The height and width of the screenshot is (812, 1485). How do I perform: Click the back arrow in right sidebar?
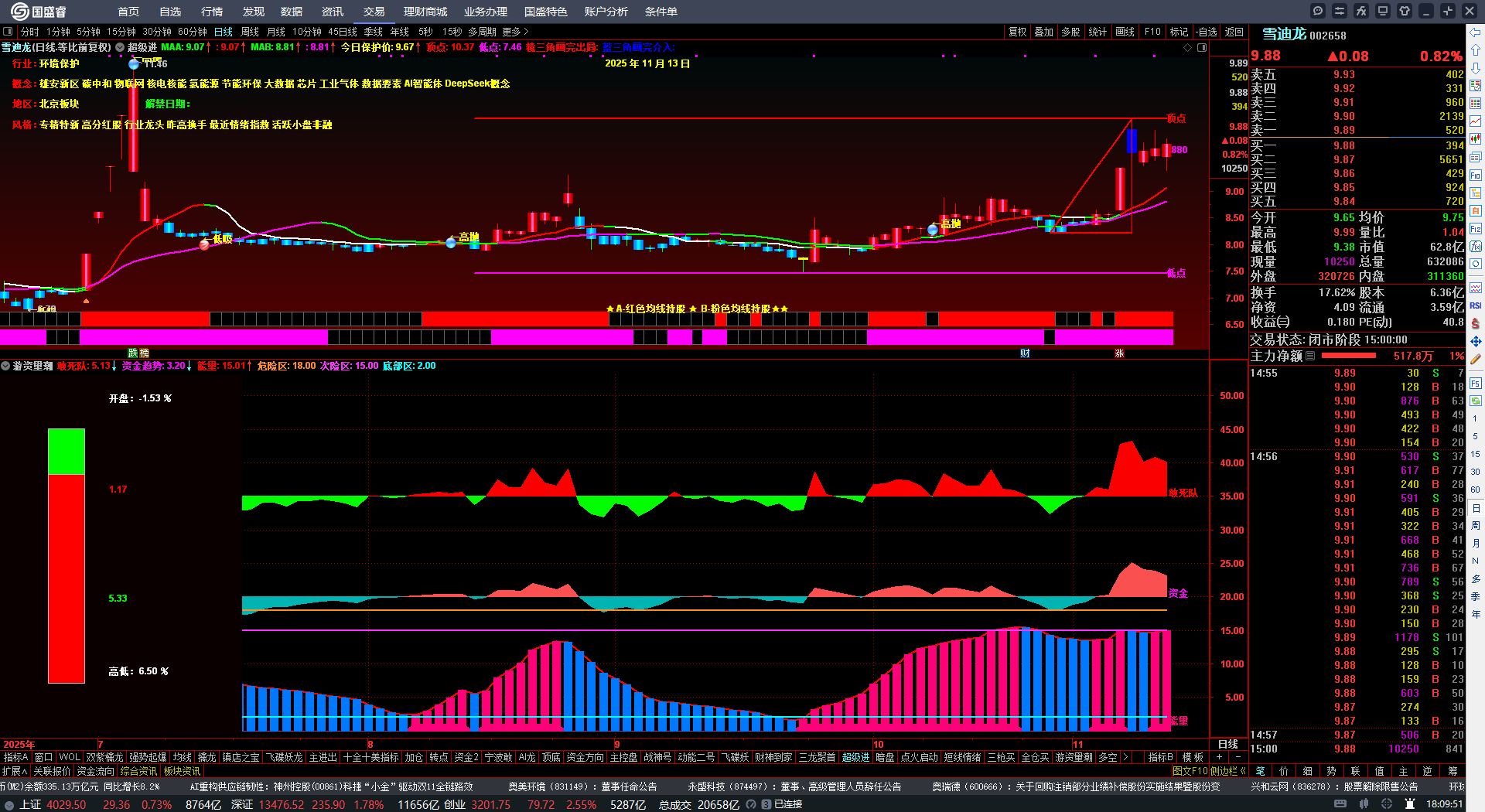(1476, 32)
